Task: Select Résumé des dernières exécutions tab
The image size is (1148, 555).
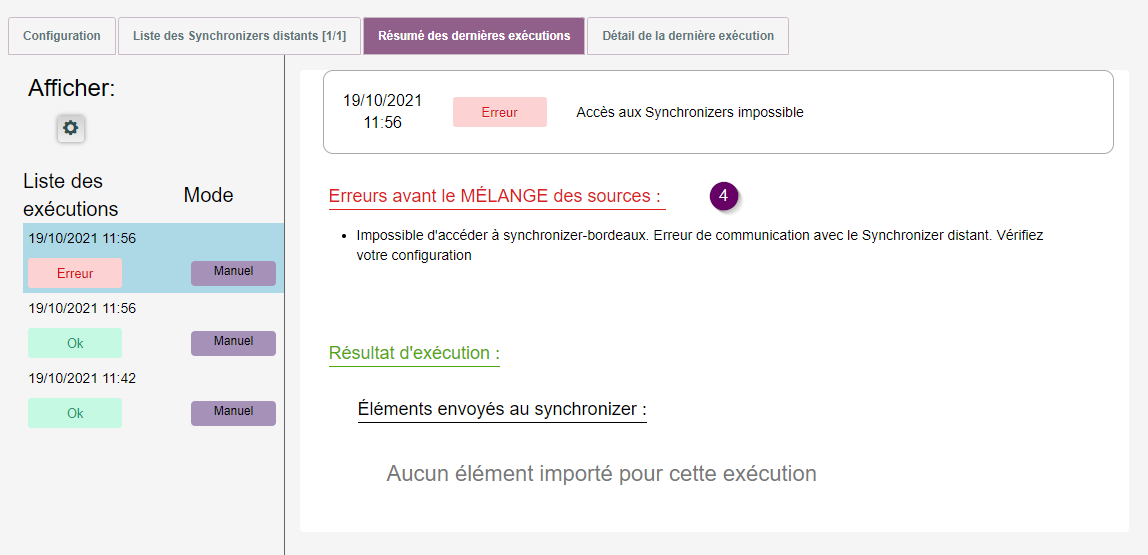Action: 474,36
